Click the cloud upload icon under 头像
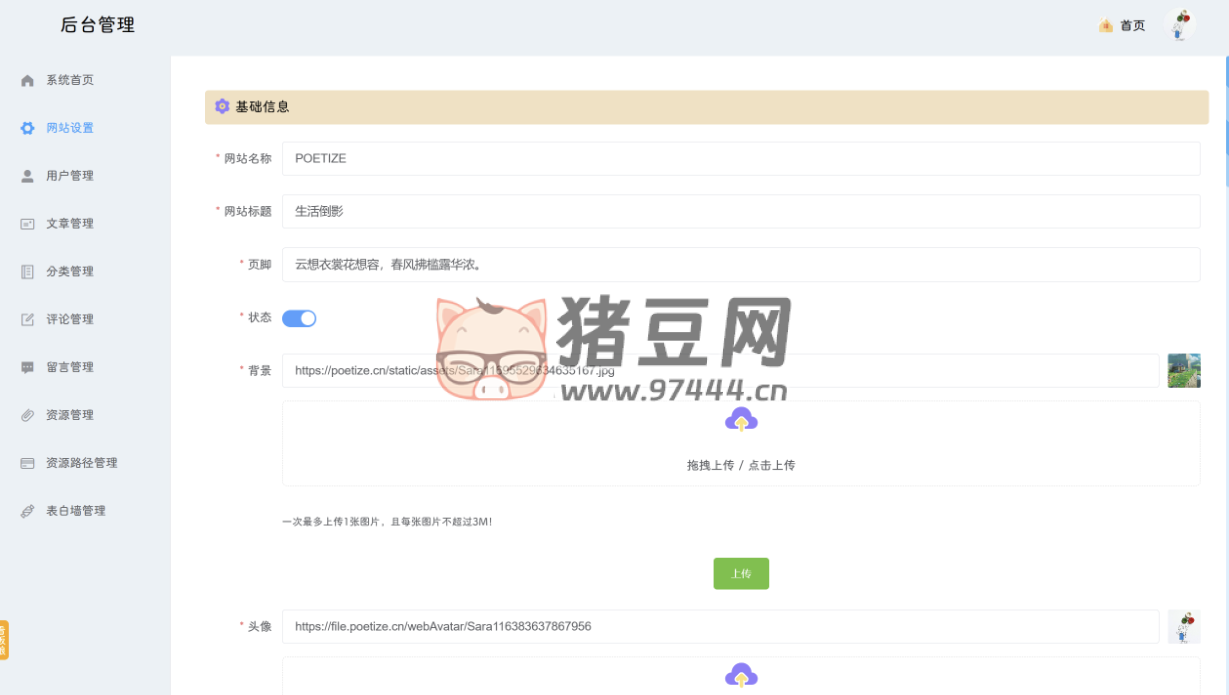The height and width of the screenshot is (695, 1229). click(x=741, y=676)
